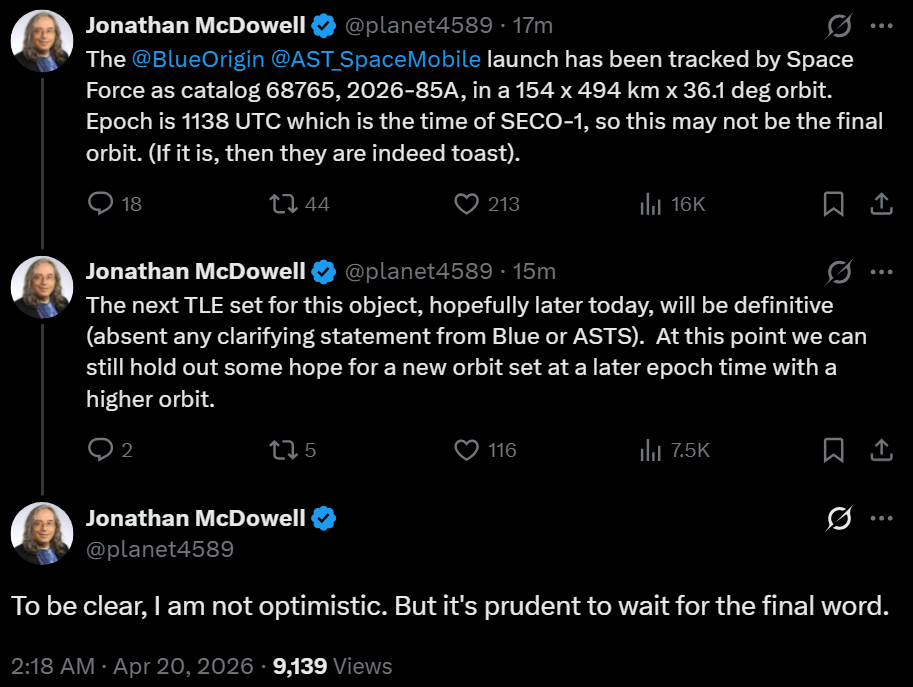The image size is (913, 687).
Task: Share the first tweet in the thread
Action: (x=881, y=204)
